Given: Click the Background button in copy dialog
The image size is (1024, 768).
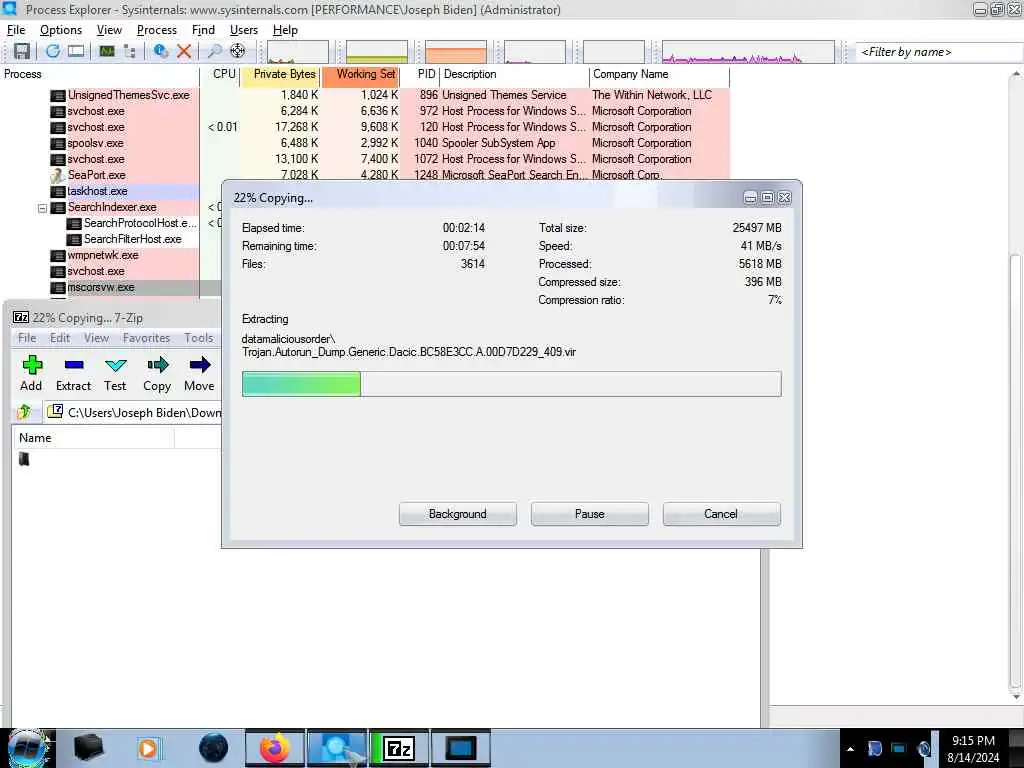Looking at the screenshot, I should point(458,514).
